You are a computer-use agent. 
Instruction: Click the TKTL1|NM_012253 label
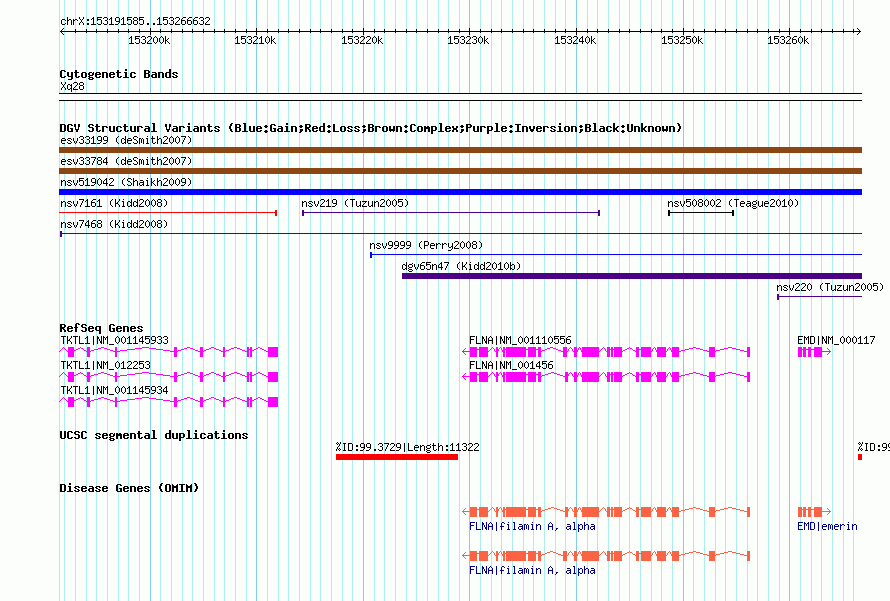106,365
